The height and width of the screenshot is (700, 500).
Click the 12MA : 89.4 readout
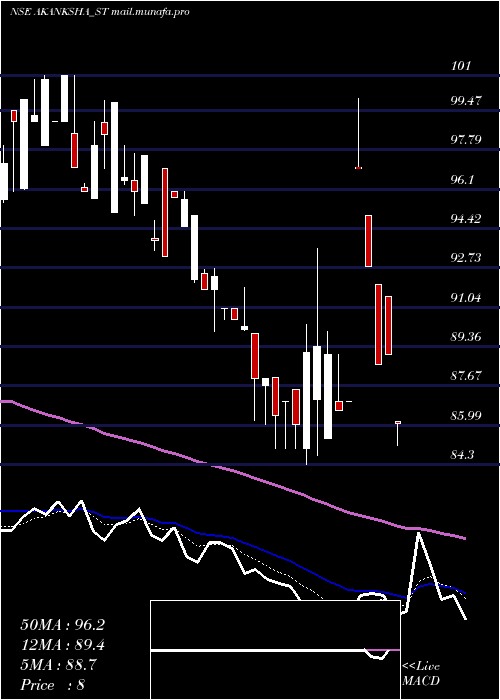(x=62, y=646)
